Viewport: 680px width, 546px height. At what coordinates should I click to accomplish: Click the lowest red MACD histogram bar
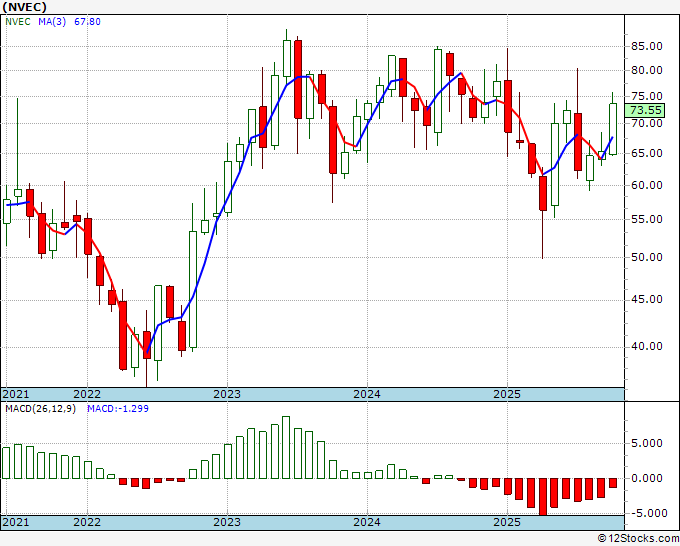(543, 497)
